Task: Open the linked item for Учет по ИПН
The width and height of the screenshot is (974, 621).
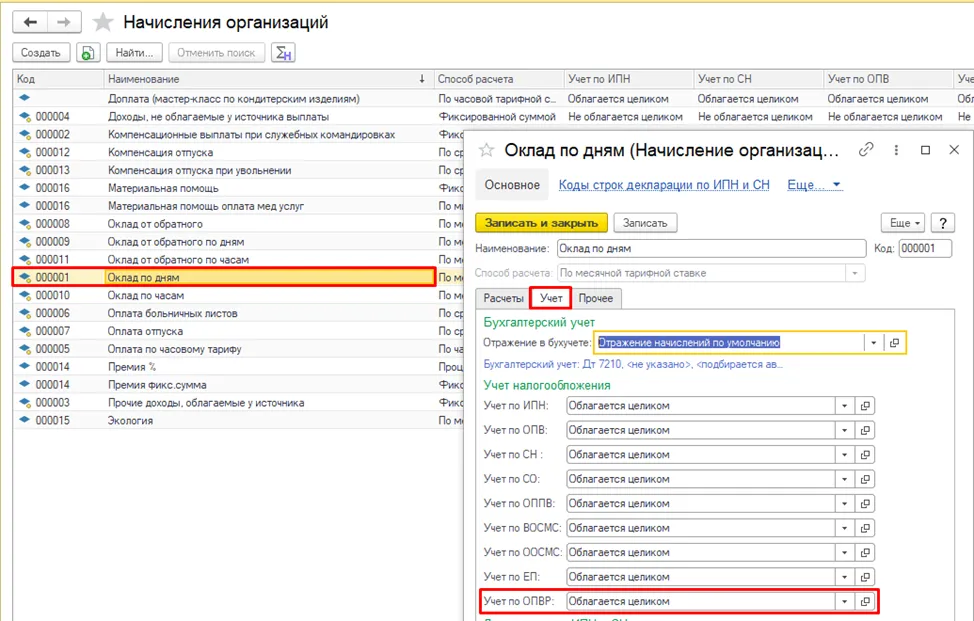Action: click(865, 406)
